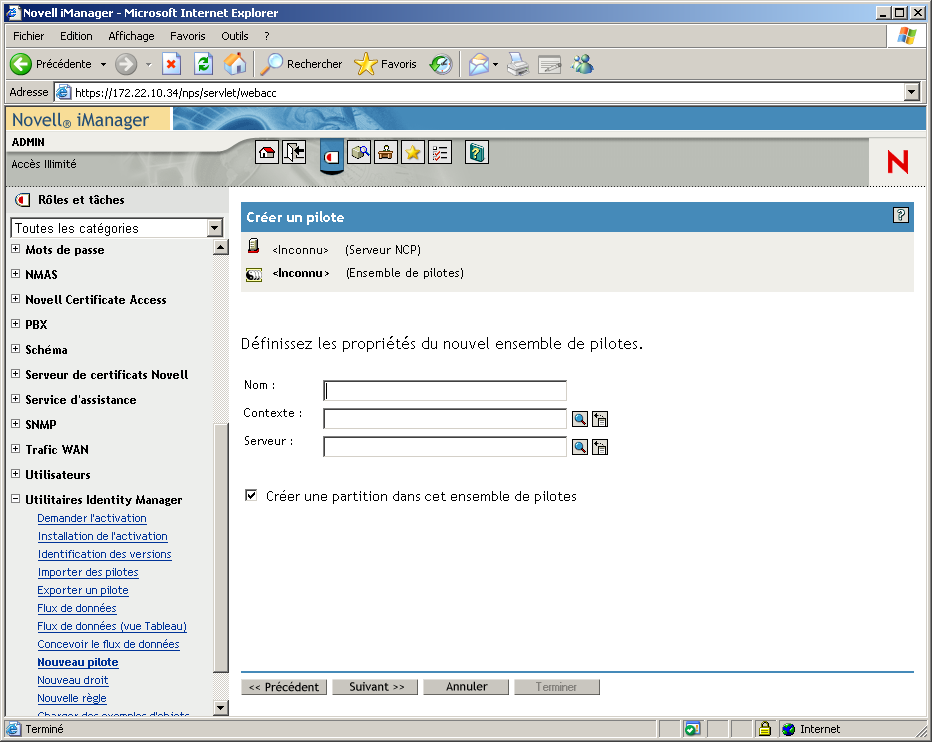The height and width of the screenshot is (742, 932).
Task: Type a name in the Nom field
Action: (444, 390)
